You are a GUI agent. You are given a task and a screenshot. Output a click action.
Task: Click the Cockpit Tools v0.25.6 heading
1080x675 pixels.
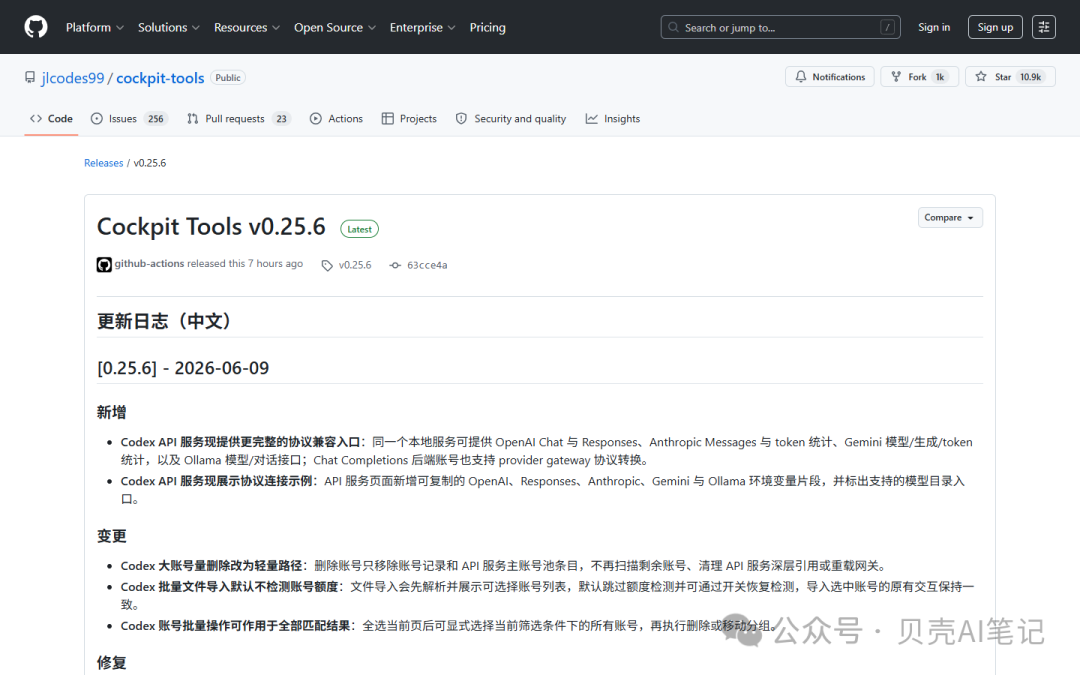click(x=211, y=227)
